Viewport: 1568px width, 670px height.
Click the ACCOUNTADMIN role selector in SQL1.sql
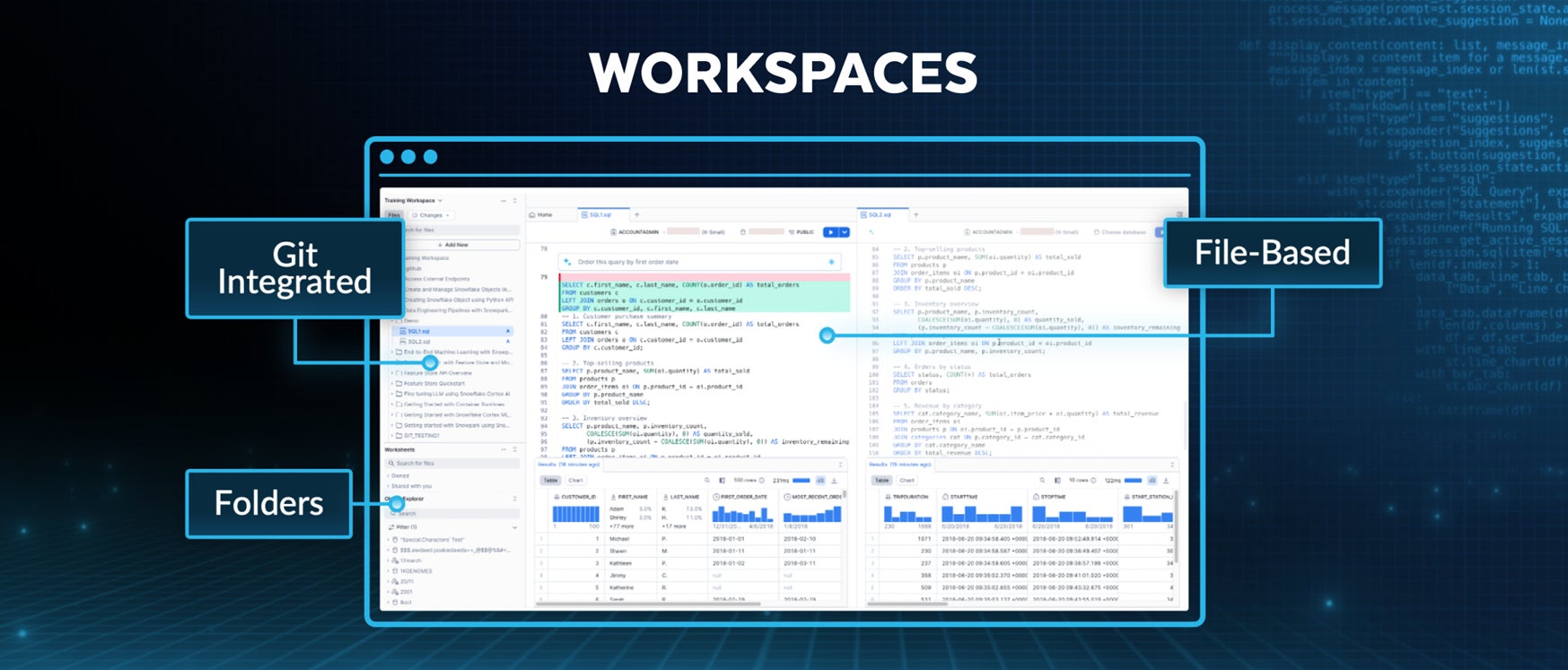(x=635, y=232)
